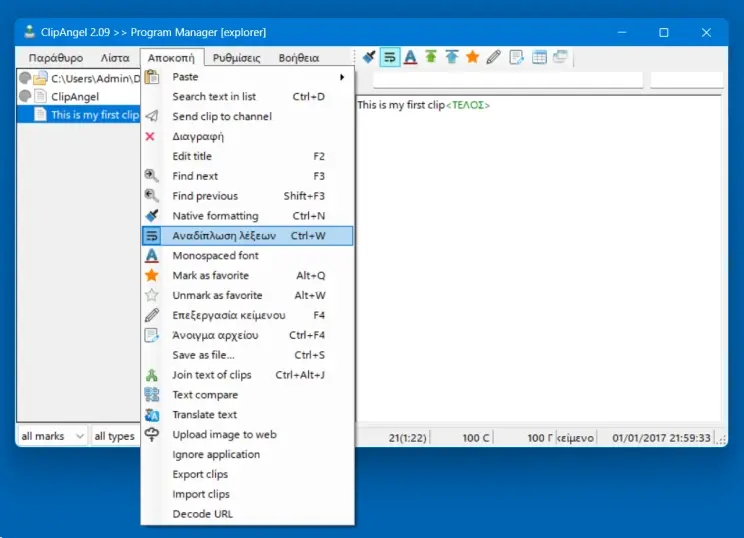Choose Import clips entry
The height and width of the screenshot is (538, 744).
[x=248, y=494]
